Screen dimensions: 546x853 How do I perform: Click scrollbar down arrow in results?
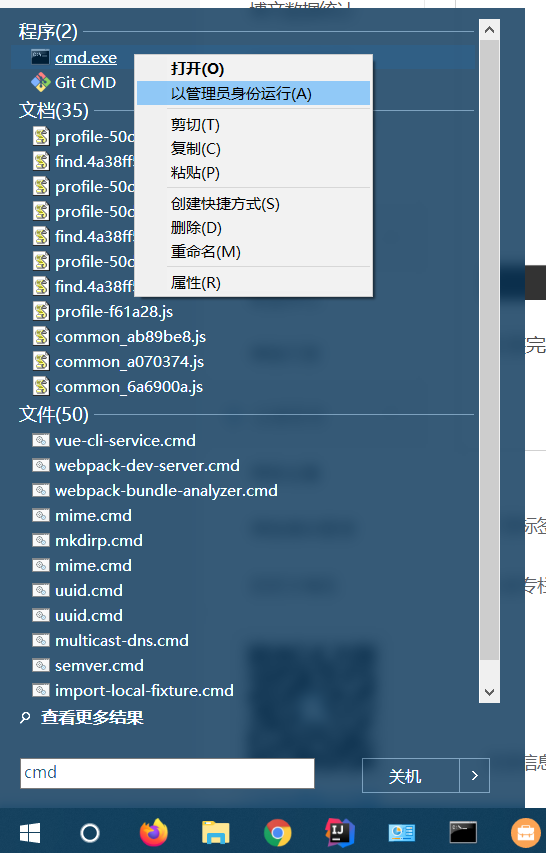[x=489, y=692]
